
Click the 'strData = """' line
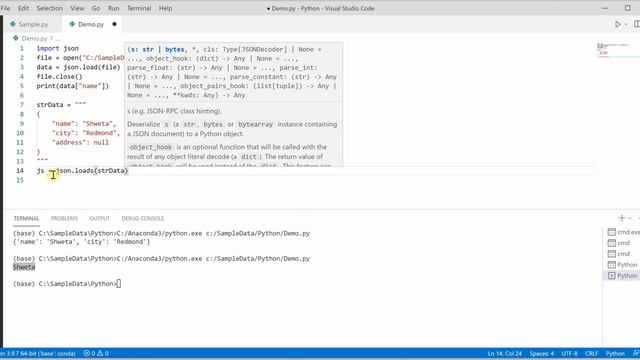point(61,105)
